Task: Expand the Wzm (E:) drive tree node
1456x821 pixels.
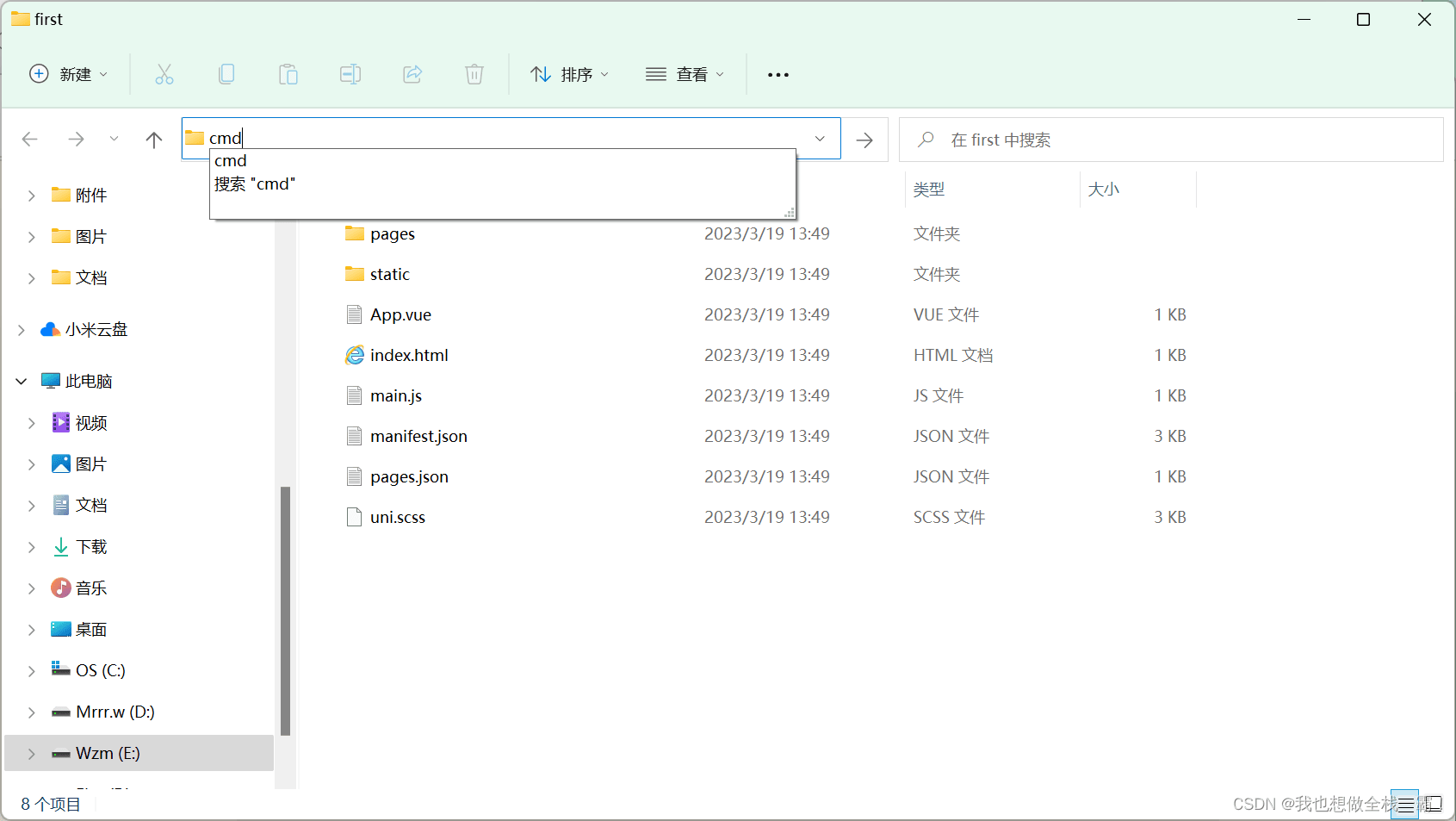Action: (32, 754)
